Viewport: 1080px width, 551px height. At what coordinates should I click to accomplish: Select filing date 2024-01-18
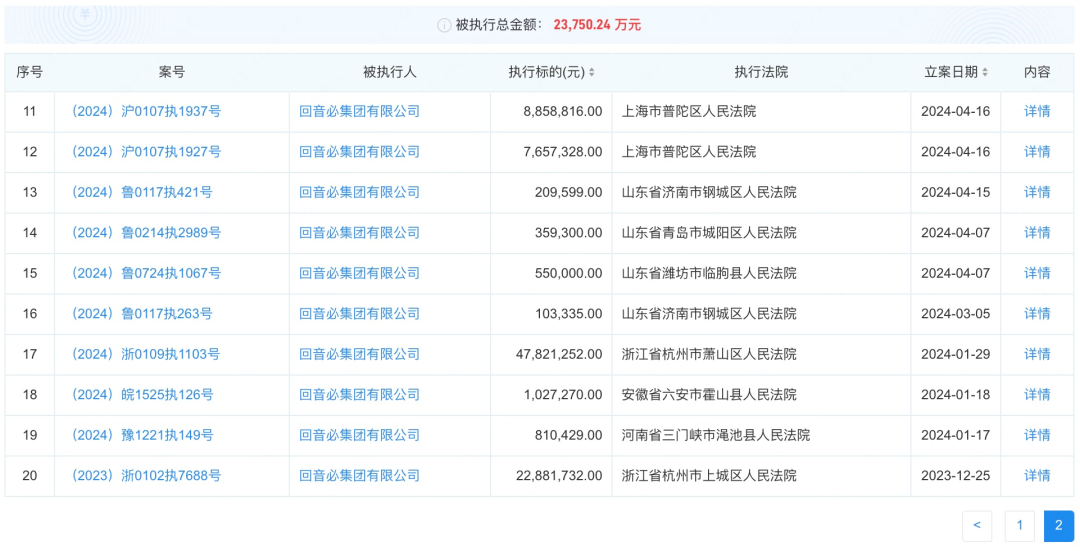coord(955,395)
